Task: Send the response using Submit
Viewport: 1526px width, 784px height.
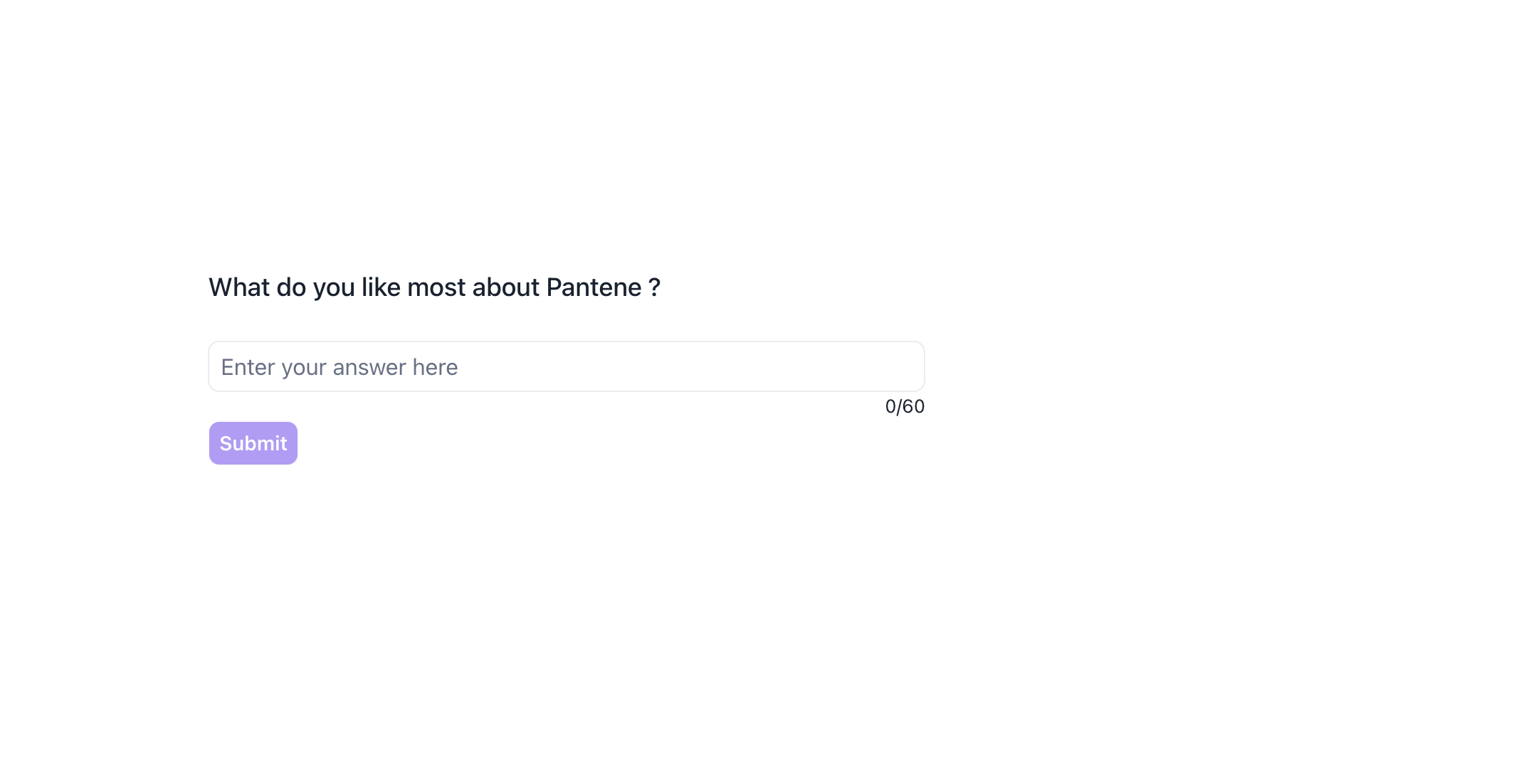Action: tap(253, 443)
